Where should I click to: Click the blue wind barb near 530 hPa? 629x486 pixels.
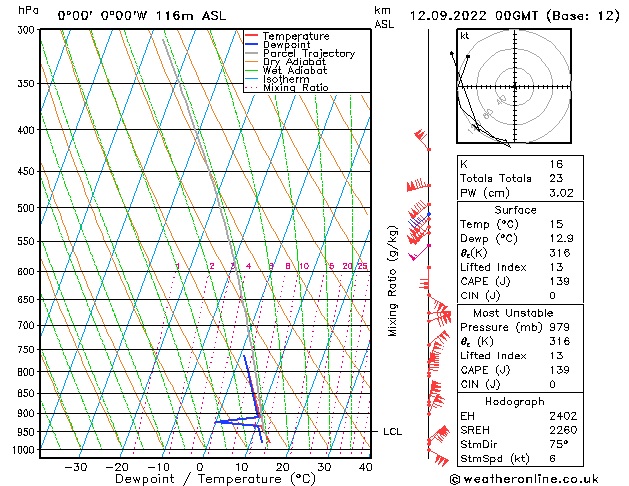(419, 220)
